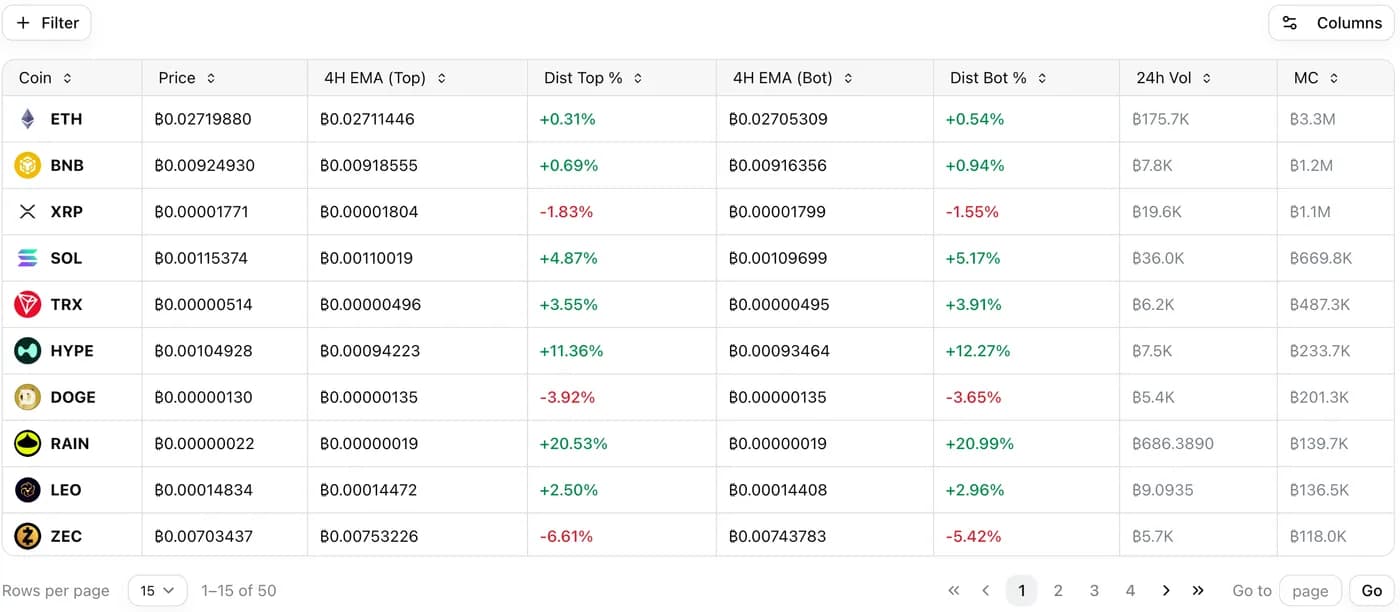
Task: Click the BNB coin logo
Action: click(28, 165)
